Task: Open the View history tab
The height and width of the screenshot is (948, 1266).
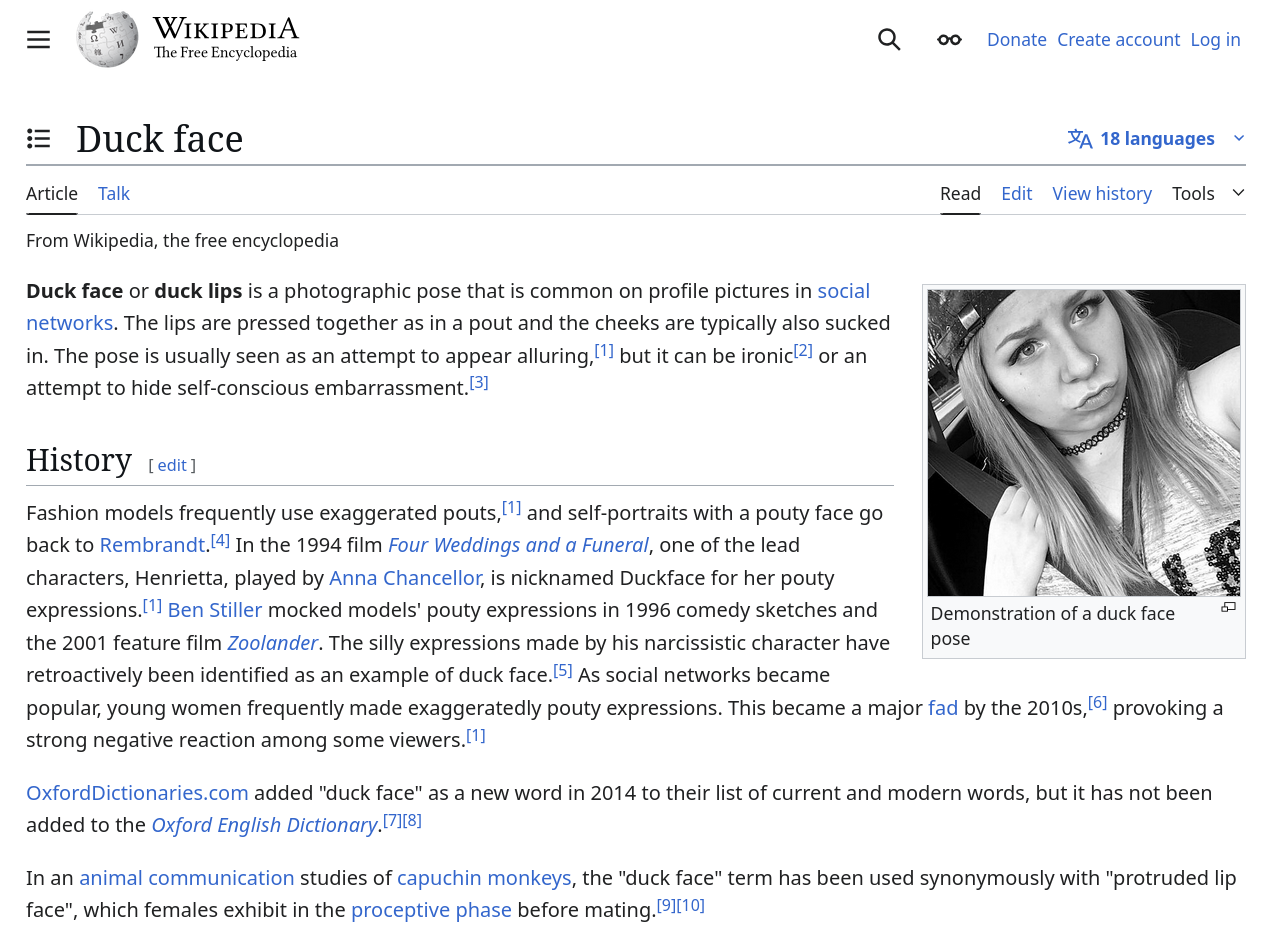Action: pyautogui.click(x=1102, y=193)
